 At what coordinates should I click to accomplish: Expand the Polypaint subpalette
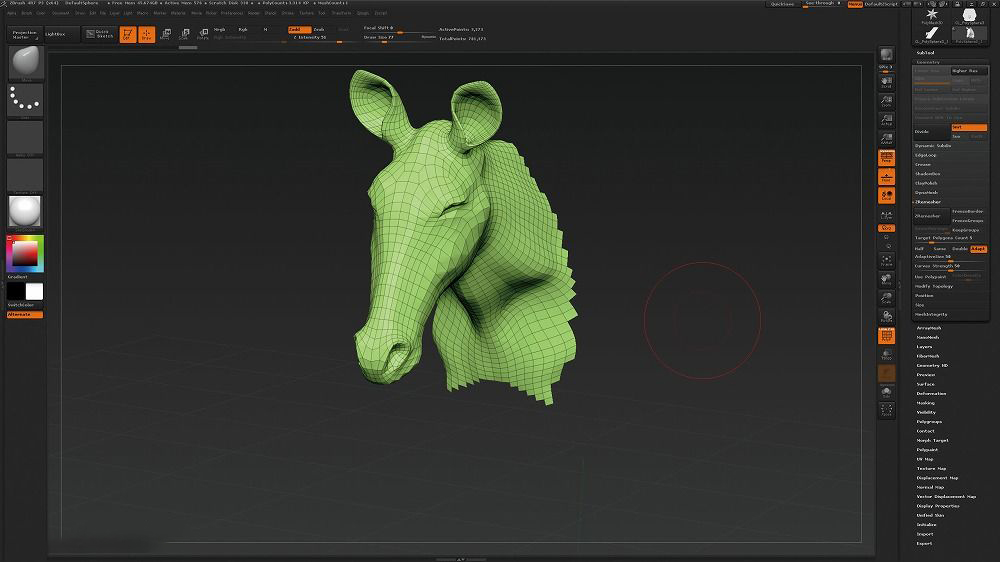tap(927, 449)
